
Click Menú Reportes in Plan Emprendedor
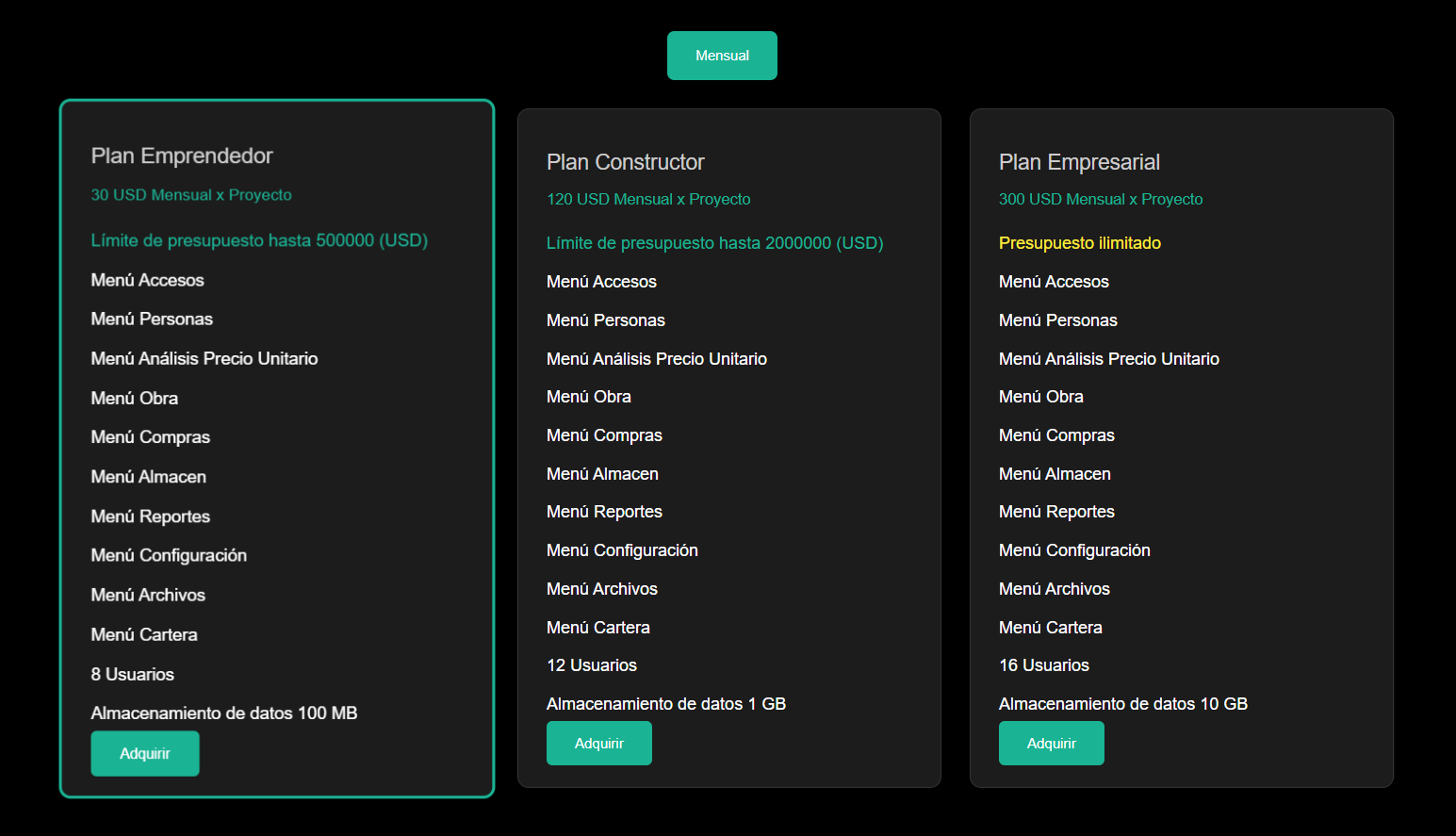151,516
